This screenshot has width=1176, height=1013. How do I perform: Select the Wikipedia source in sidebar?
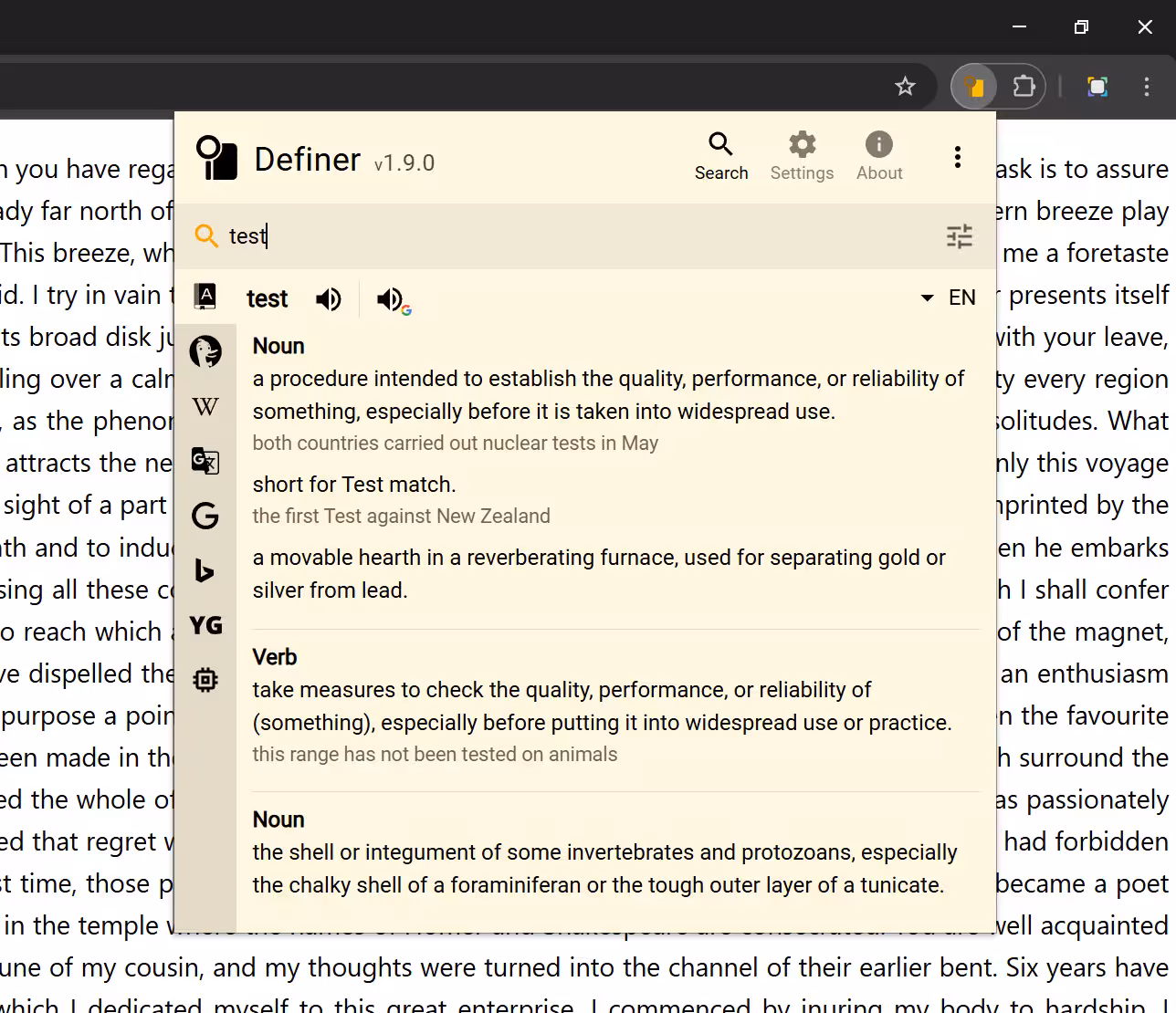click(x=205, y=406)
